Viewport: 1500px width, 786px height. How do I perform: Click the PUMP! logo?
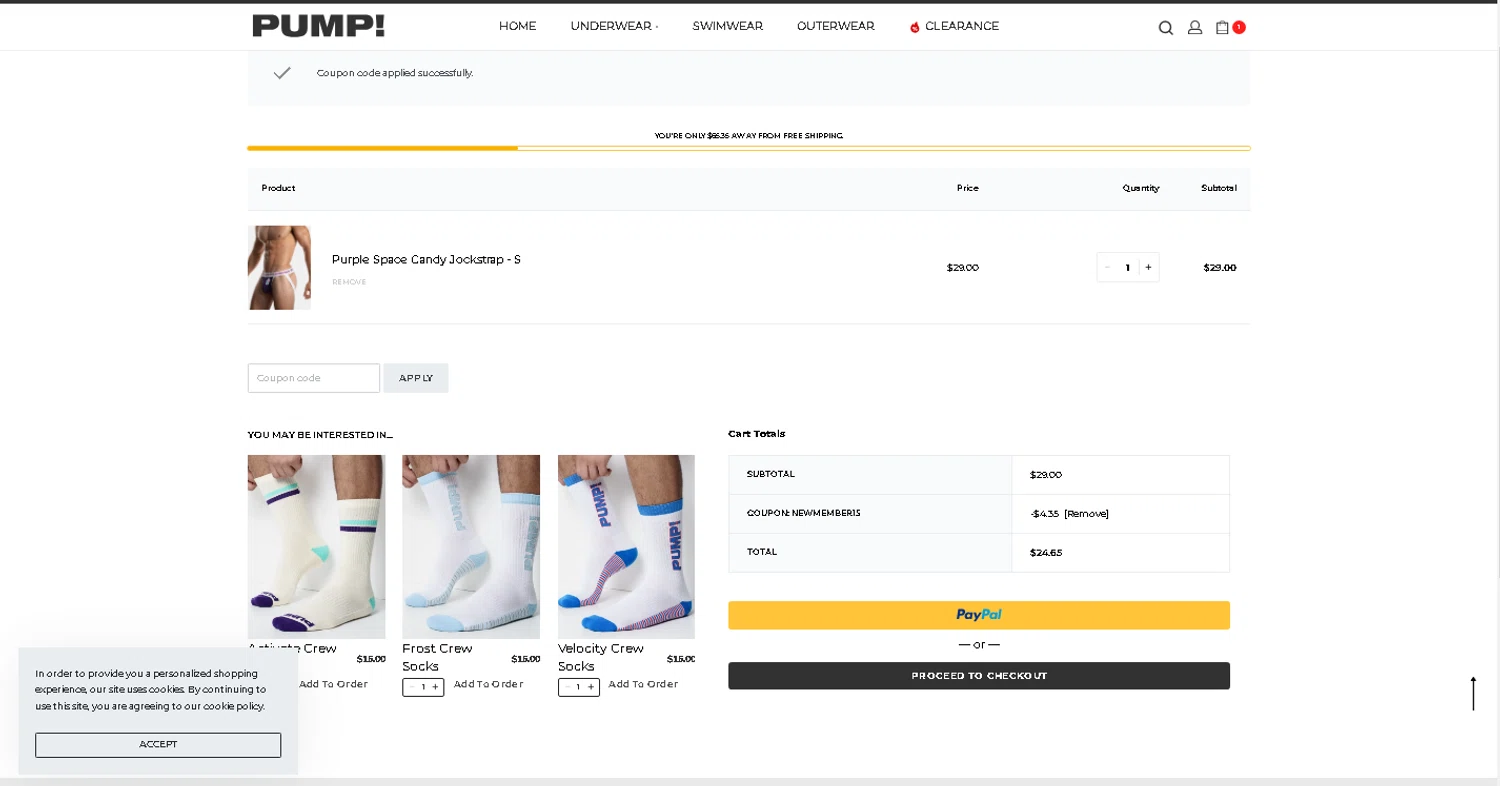(x=318, y=26)
